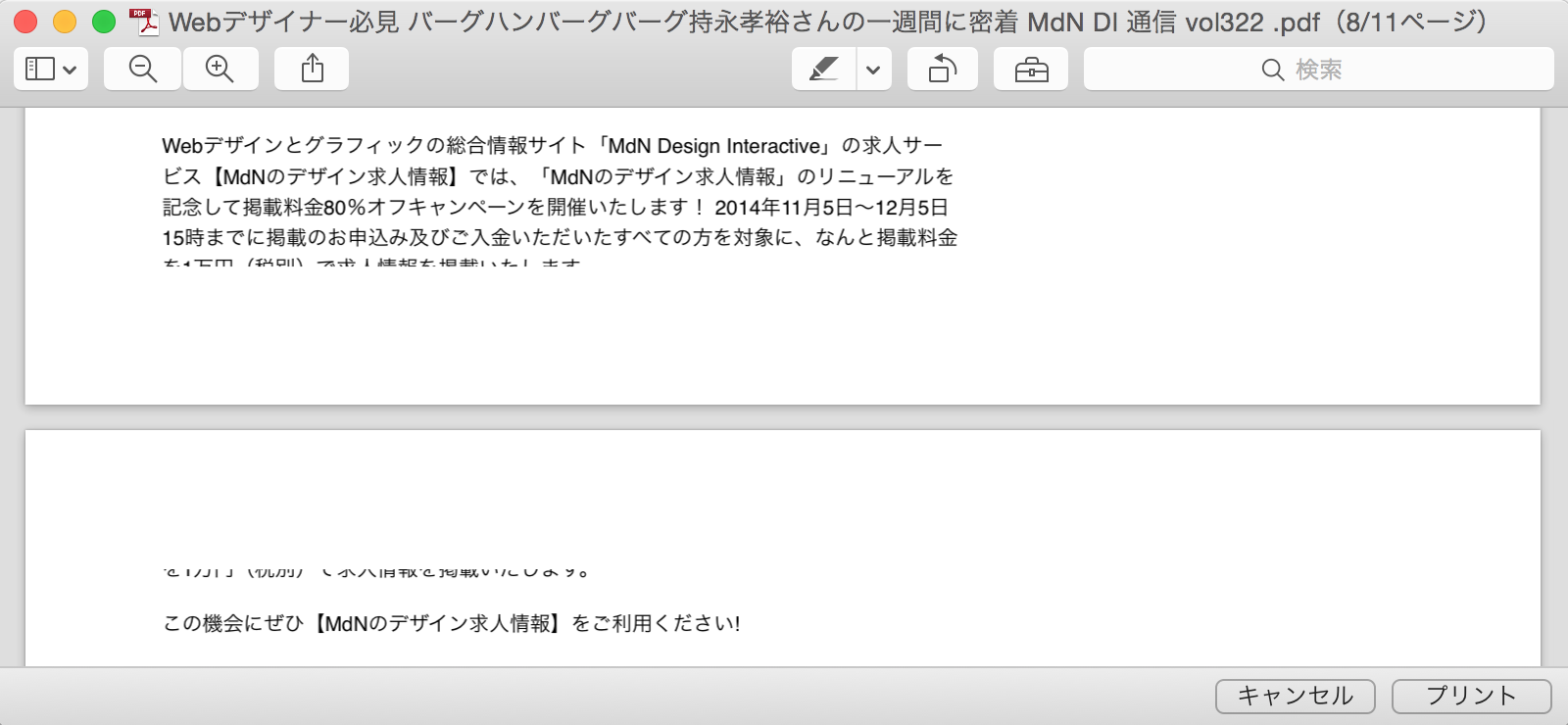The image size is (1568, 725).
Task: Click the line この機会にぜひ on lower page
Action: (452, 623)
